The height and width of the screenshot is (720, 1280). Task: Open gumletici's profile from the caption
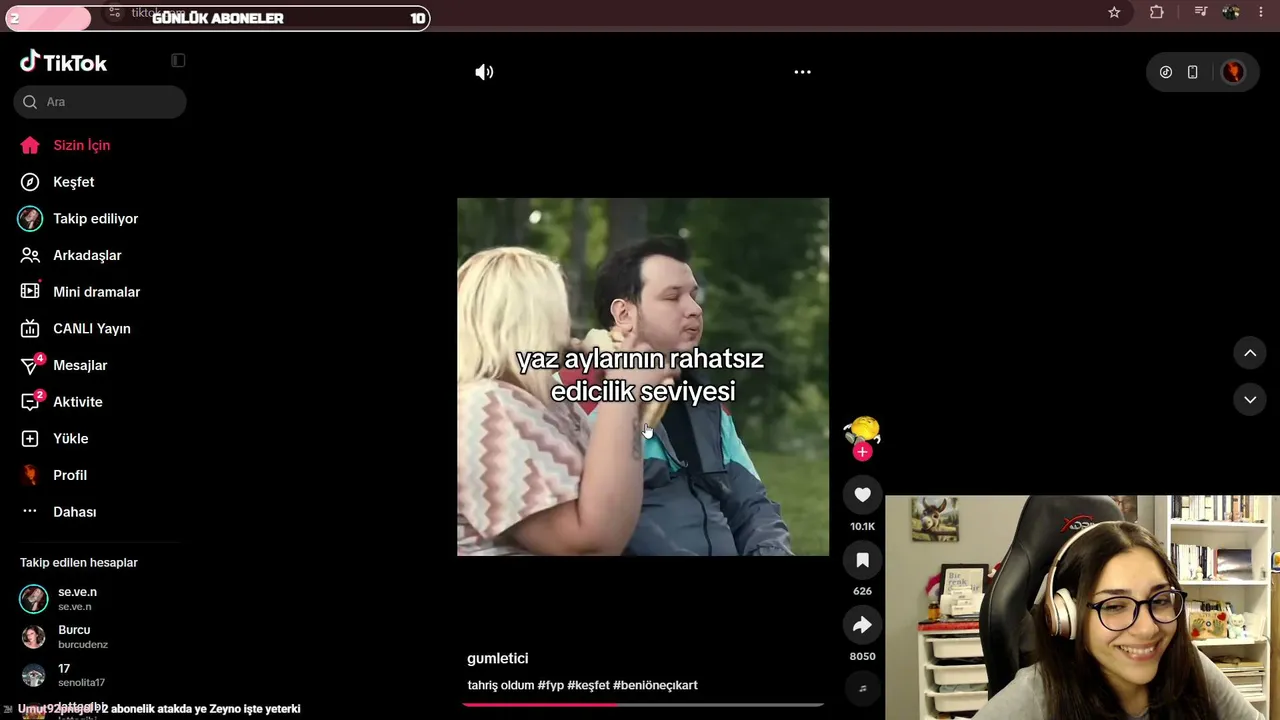click(x=498, y=658)
